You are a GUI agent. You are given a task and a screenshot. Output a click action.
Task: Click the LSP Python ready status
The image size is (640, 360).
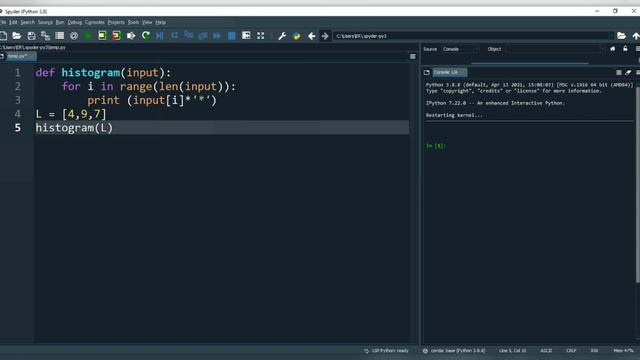(386, 351)
